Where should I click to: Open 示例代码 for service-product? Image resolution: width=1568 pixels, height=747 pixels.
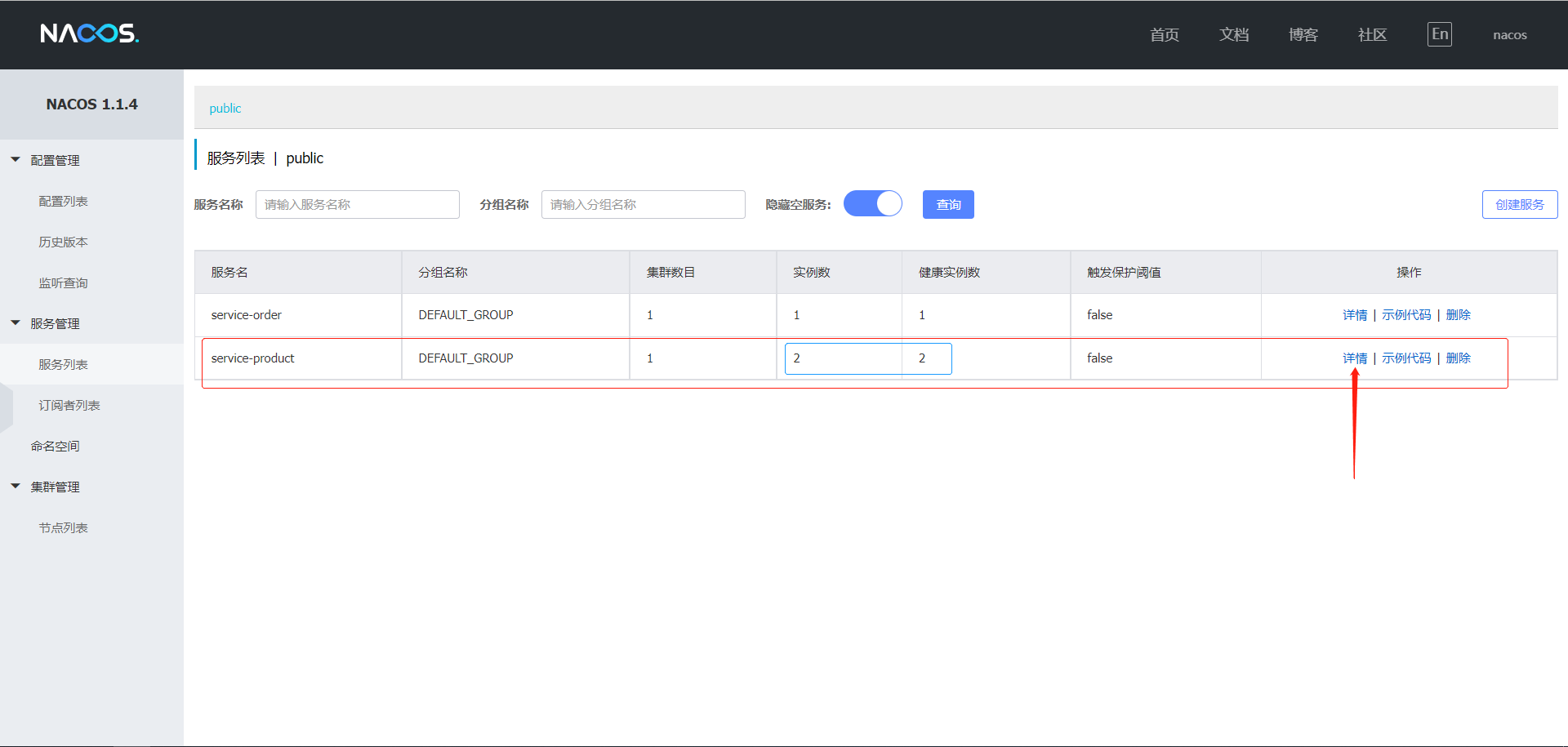[x=1406, y=358]
